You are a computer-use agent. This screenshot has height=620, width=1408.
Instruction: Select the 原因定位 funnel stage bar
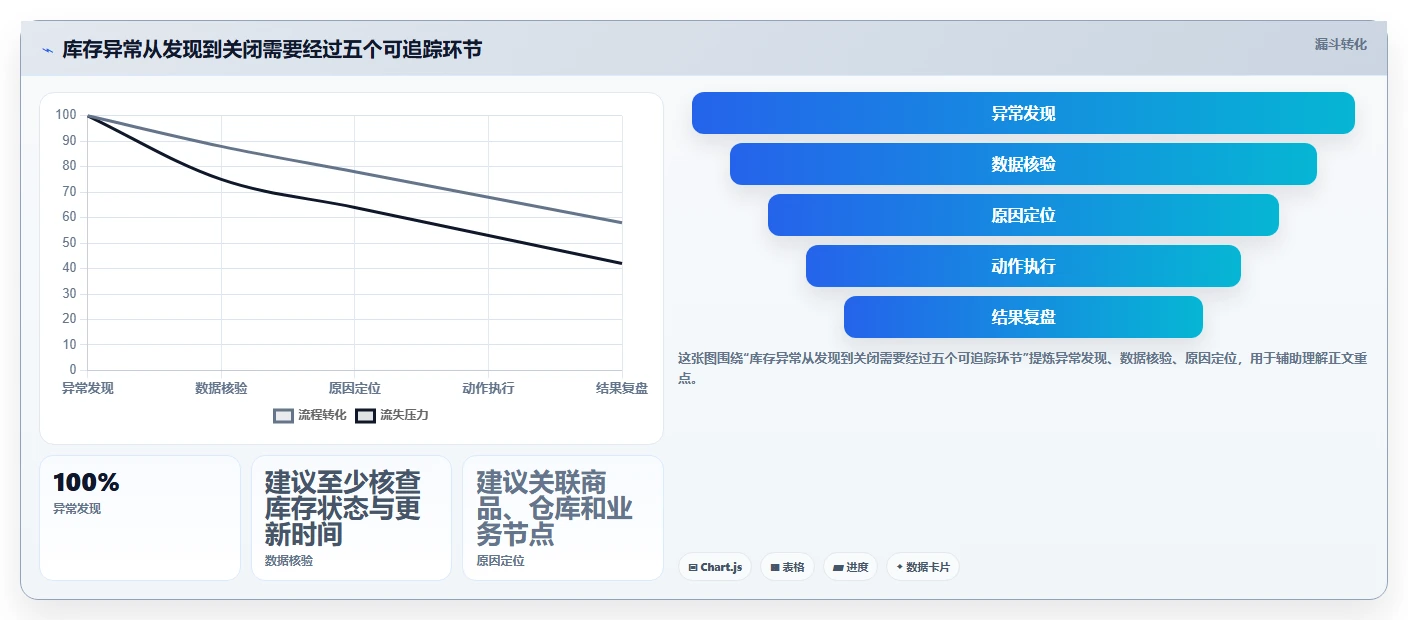[x=1023, y=215]
